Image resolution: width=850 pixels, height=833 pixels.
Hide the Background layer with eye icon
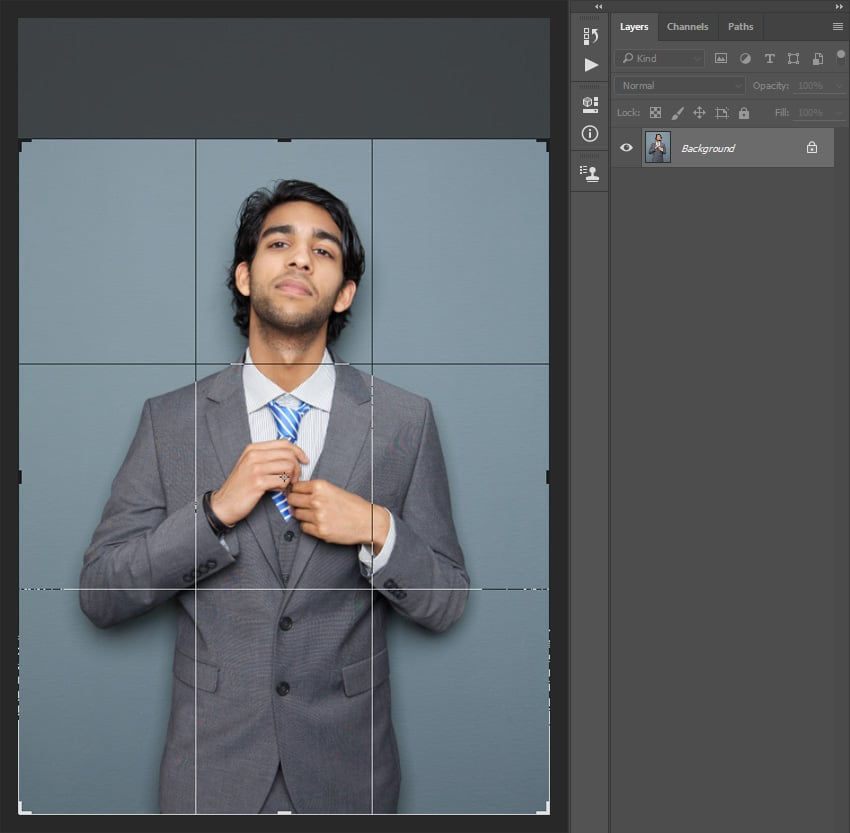tap(626, 147)
